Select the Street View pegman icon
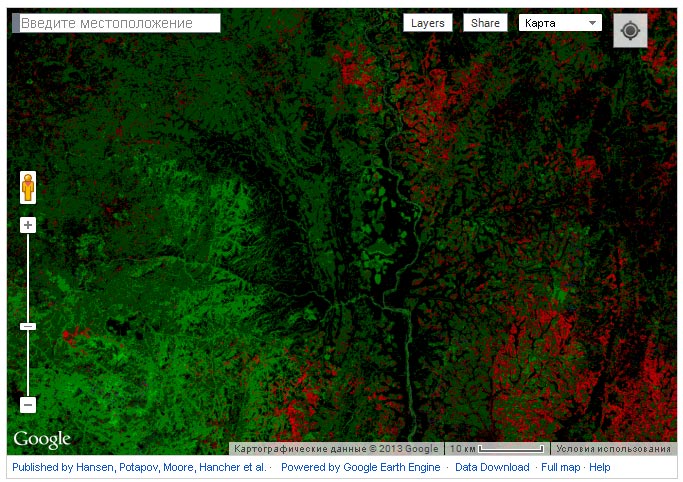Viewport: 683px width, 482px height. 28,187
